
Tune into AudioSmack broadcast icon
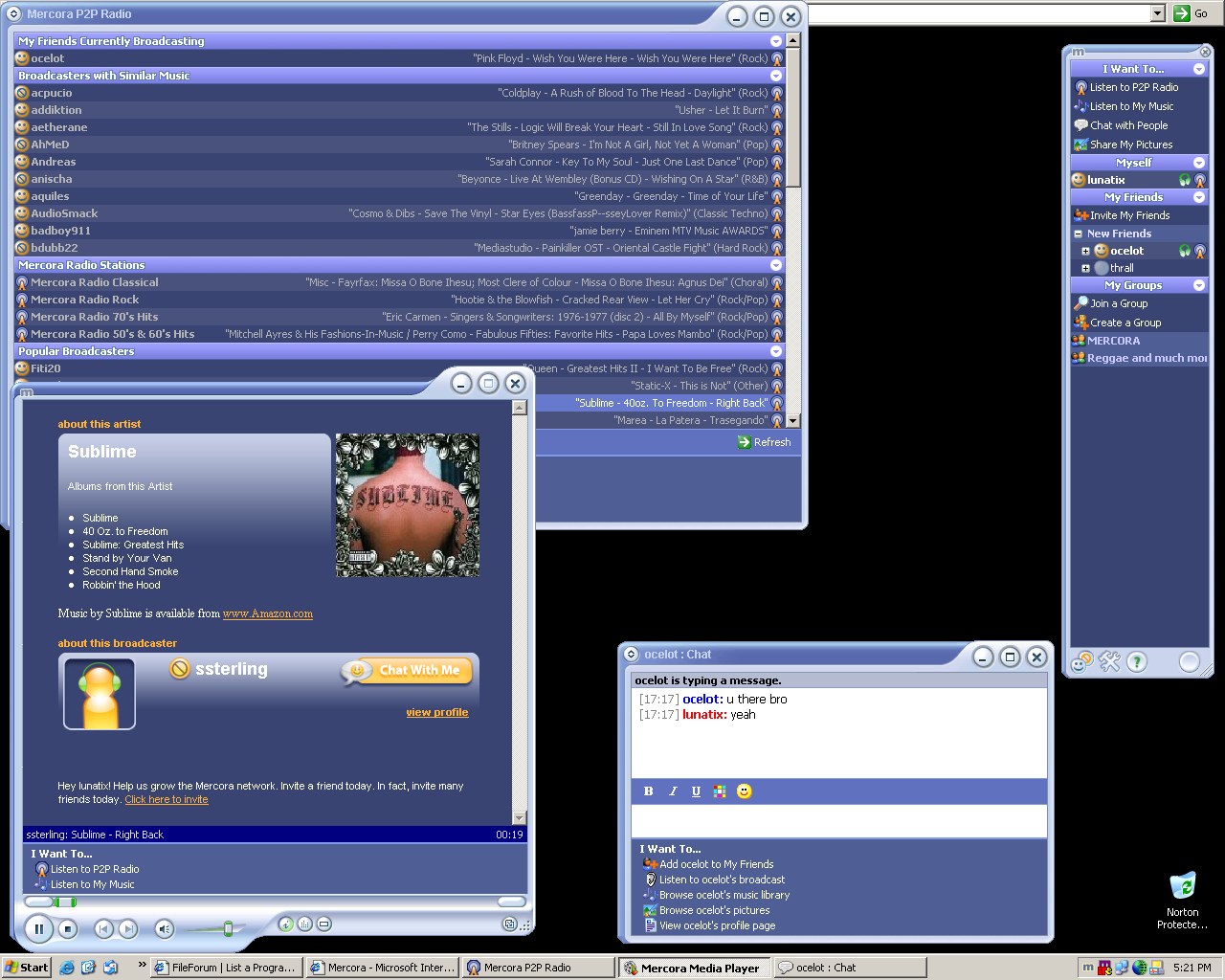coord(777,213)
